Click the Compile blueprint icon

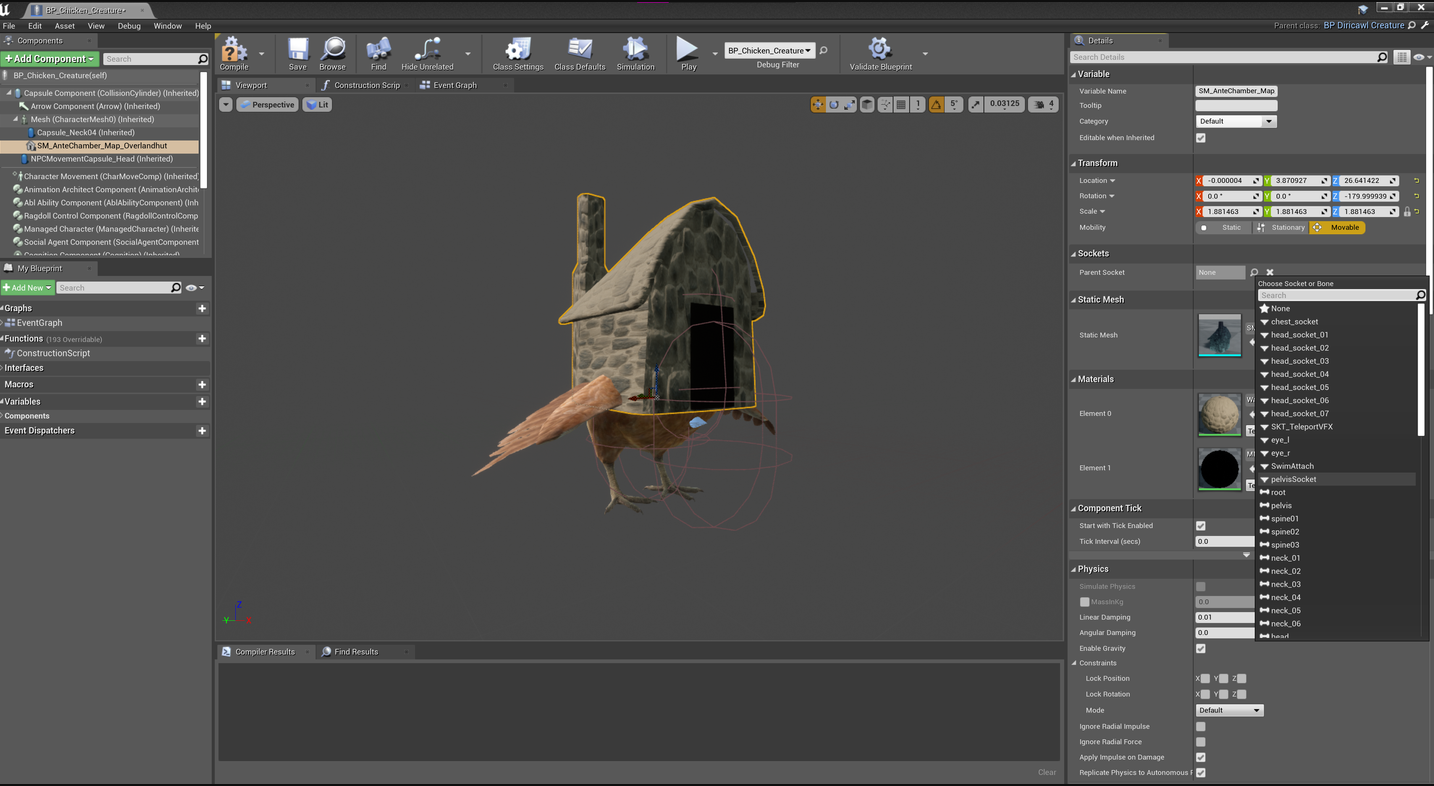tap(234, 52)
